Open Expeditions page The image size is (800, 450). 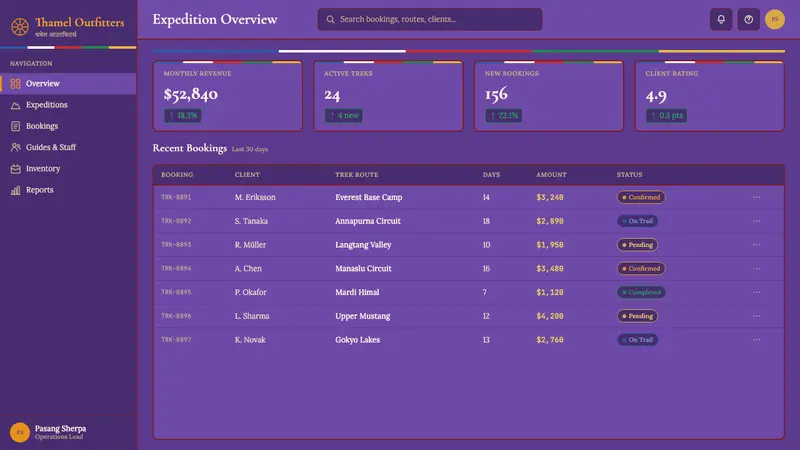coord(68,105)
